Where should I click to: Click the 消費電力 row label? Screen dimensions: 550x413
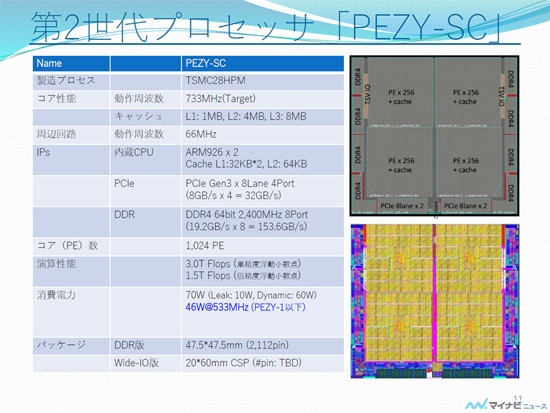coord(56,295)
